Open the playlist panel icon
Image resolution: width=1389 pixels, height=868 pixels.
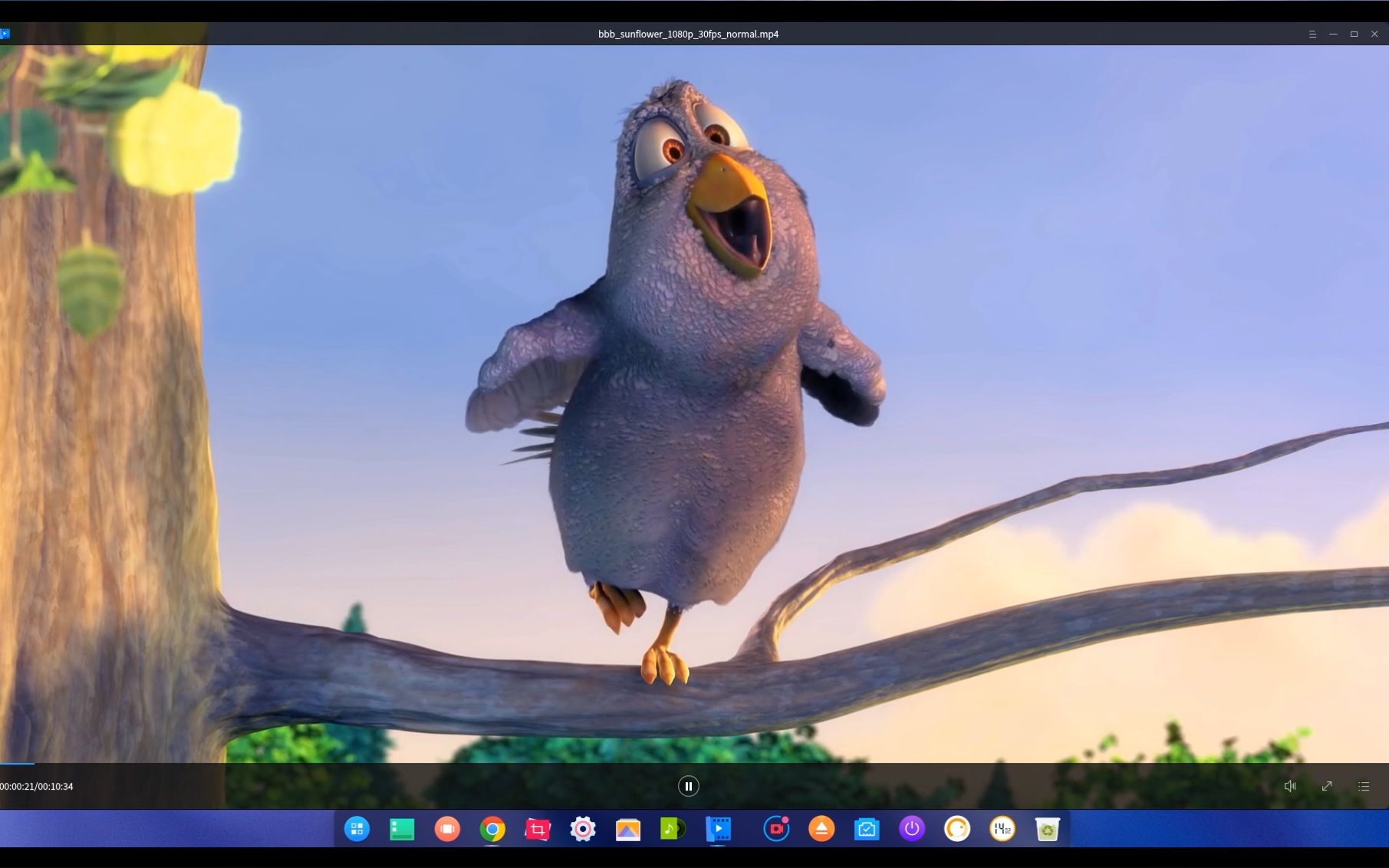click(1364, 786)
